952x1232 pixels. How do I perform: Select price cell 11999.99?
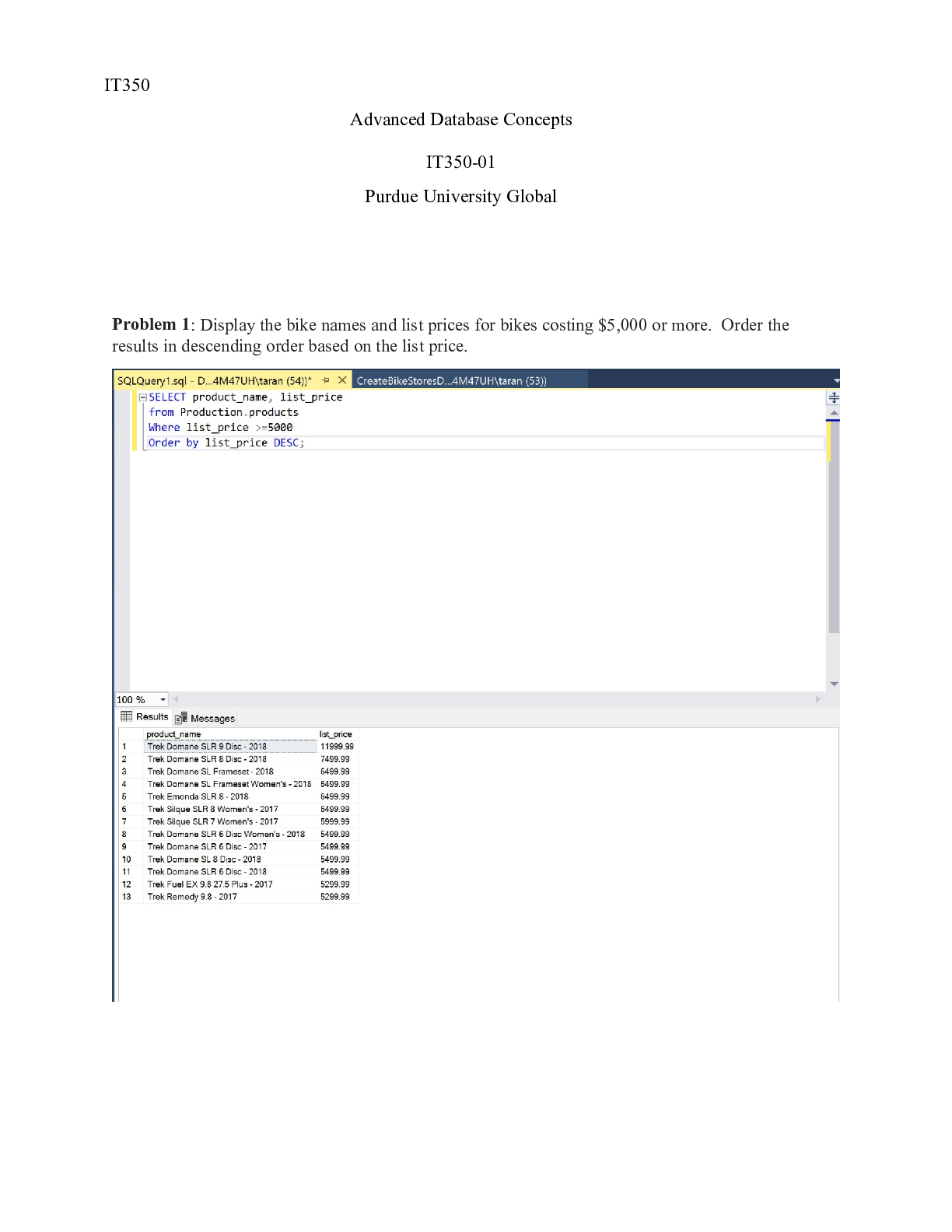(337, 746)
